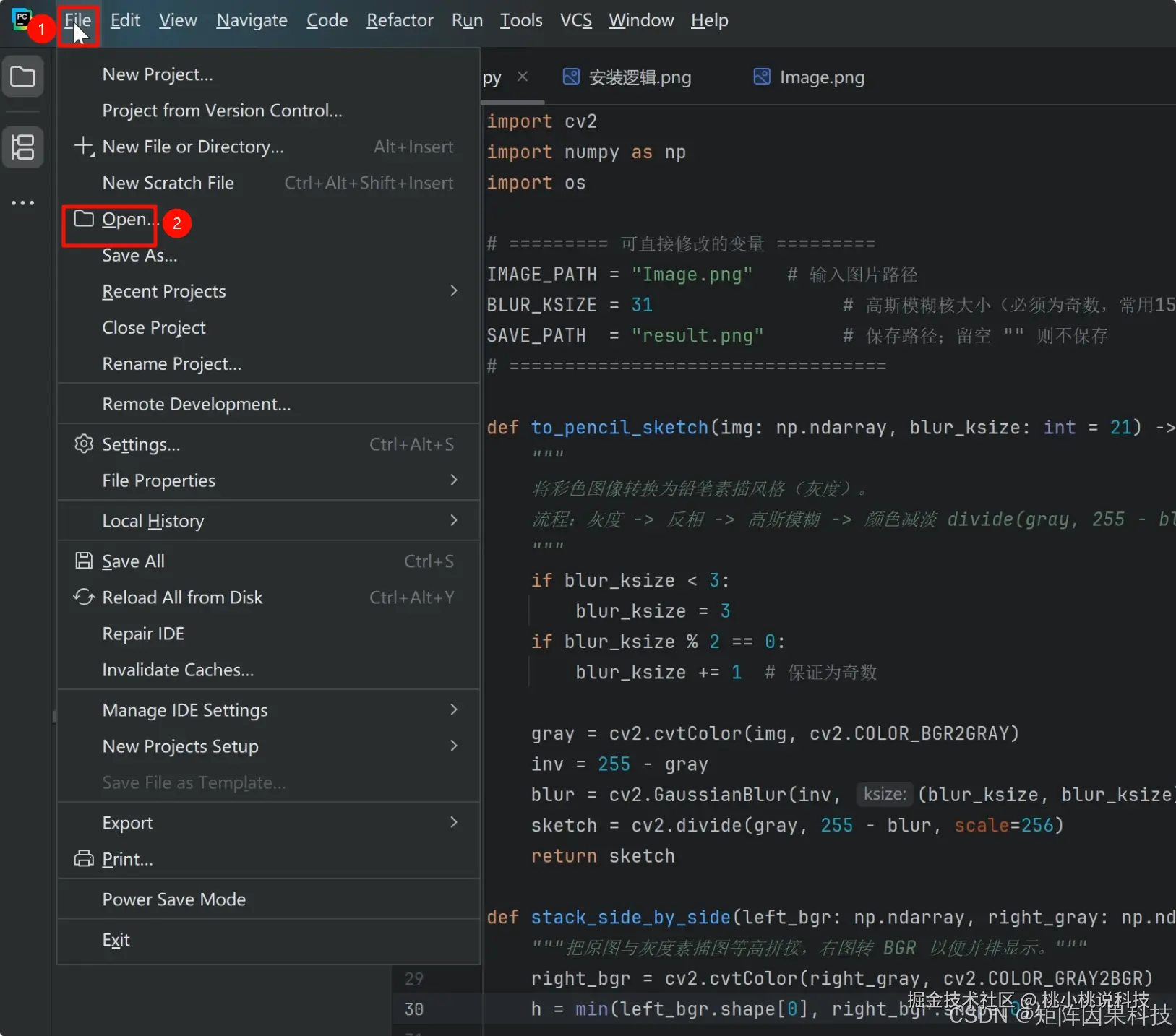Open the Navigate menu
The image size is (1176, 1036).
252,20
